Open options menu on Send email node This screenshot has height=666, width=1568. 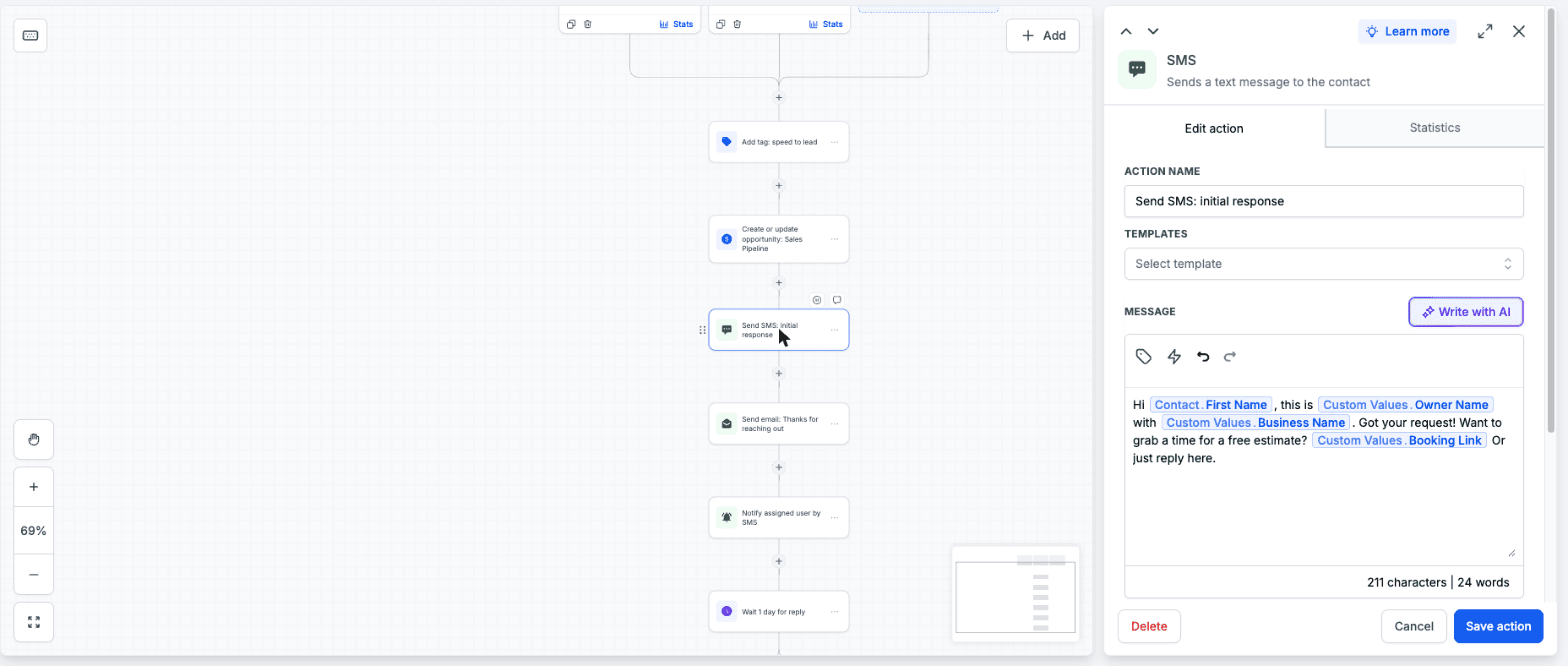point(834,424)
